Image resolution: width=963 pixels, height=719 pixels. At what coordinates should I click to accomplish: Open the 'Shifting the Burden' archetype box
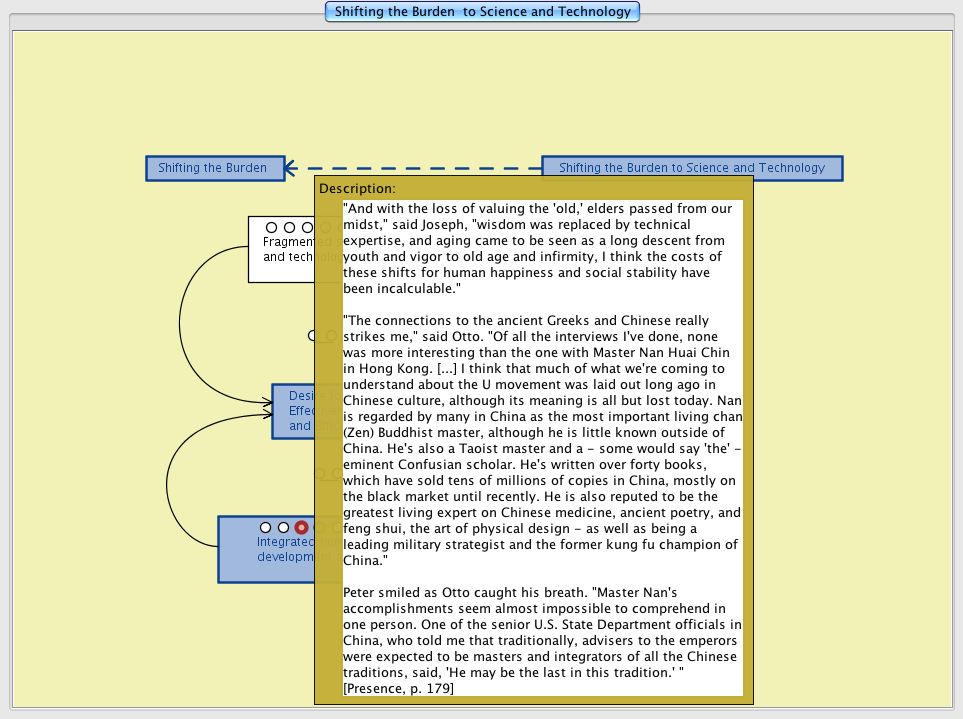(212, 168)
